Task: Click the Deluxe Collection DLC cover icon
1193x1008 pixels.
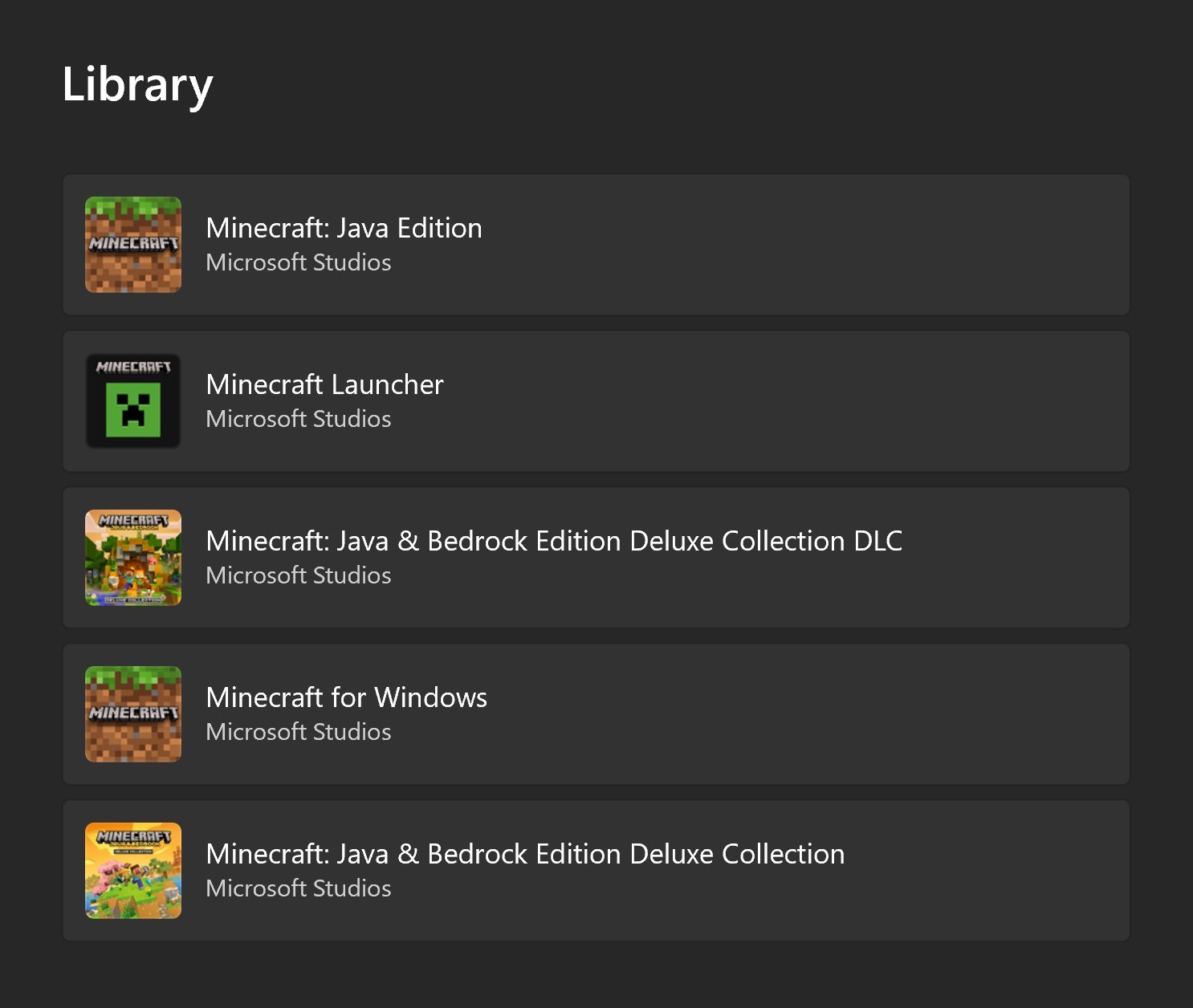Action: (x=133, y=558)
